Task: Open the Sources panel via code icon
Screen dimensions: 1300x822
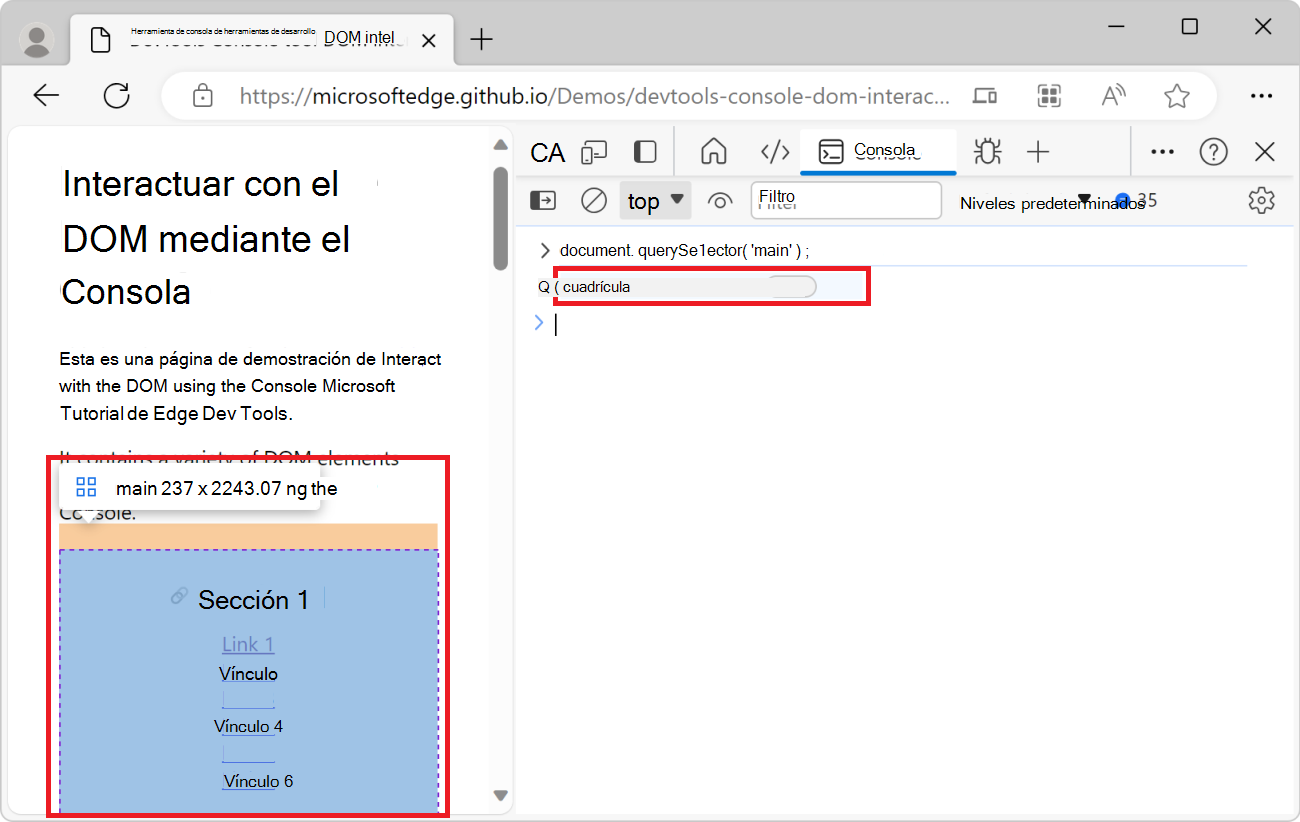Action: coord(775,152)
